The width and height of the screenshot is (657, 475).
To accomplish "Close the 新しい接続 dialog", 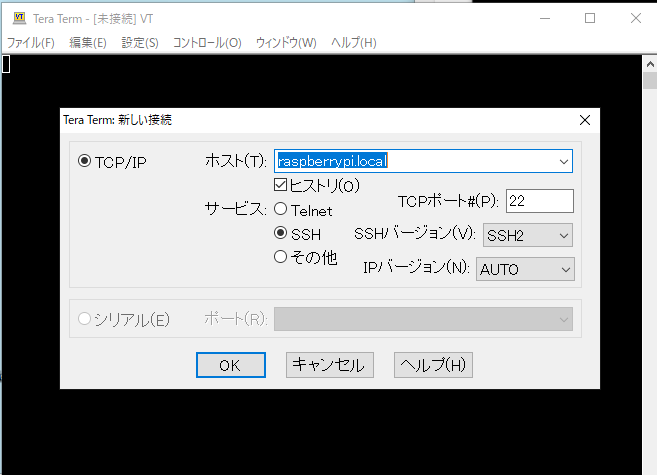I will coord(585,120).
